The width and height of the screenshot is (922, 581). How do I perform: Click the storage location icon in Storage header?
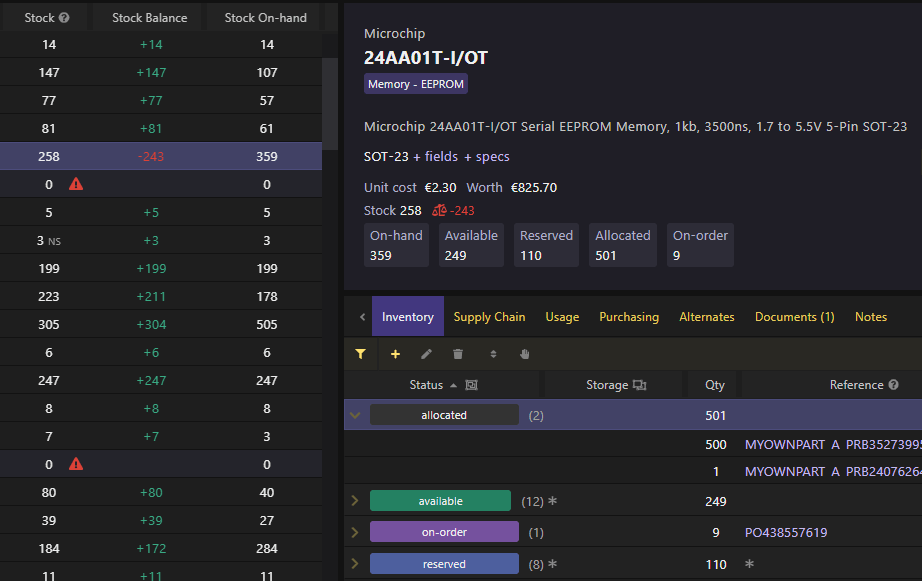click(640, 385)
